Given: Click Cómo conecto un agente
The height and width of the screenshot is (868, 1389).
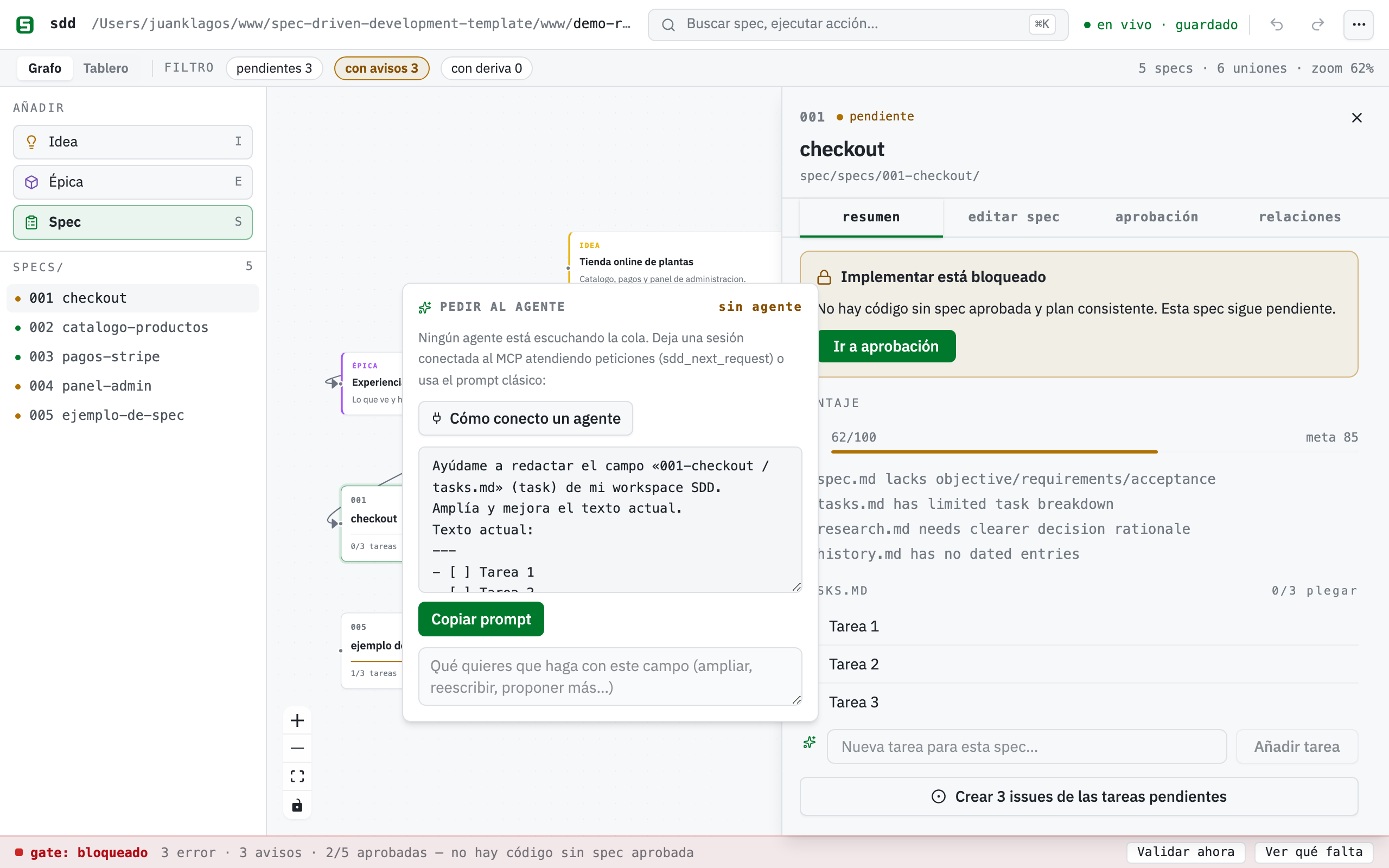Looking at the screenshot, I should pyautogui.click(x=525, y=418).
